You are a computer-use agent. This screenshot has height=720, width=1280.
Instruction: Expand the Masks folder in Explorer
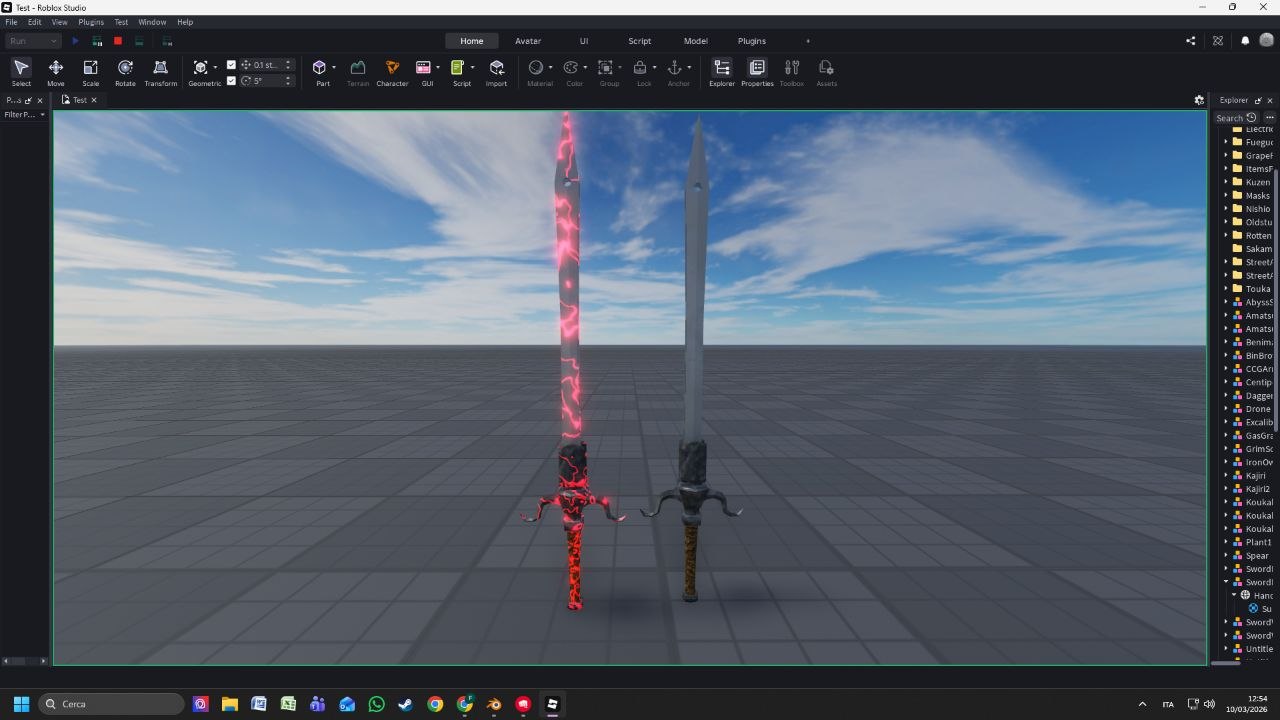pyautogui.click(x=1225, y=195)
